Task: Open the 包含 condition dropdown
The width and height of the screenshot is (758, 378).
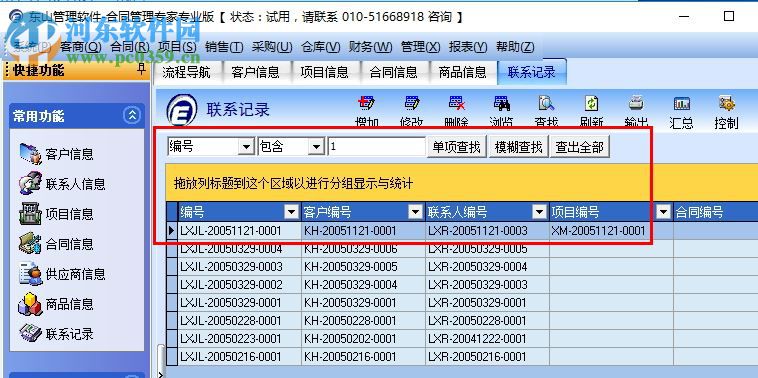Action: tap(317, 146)
